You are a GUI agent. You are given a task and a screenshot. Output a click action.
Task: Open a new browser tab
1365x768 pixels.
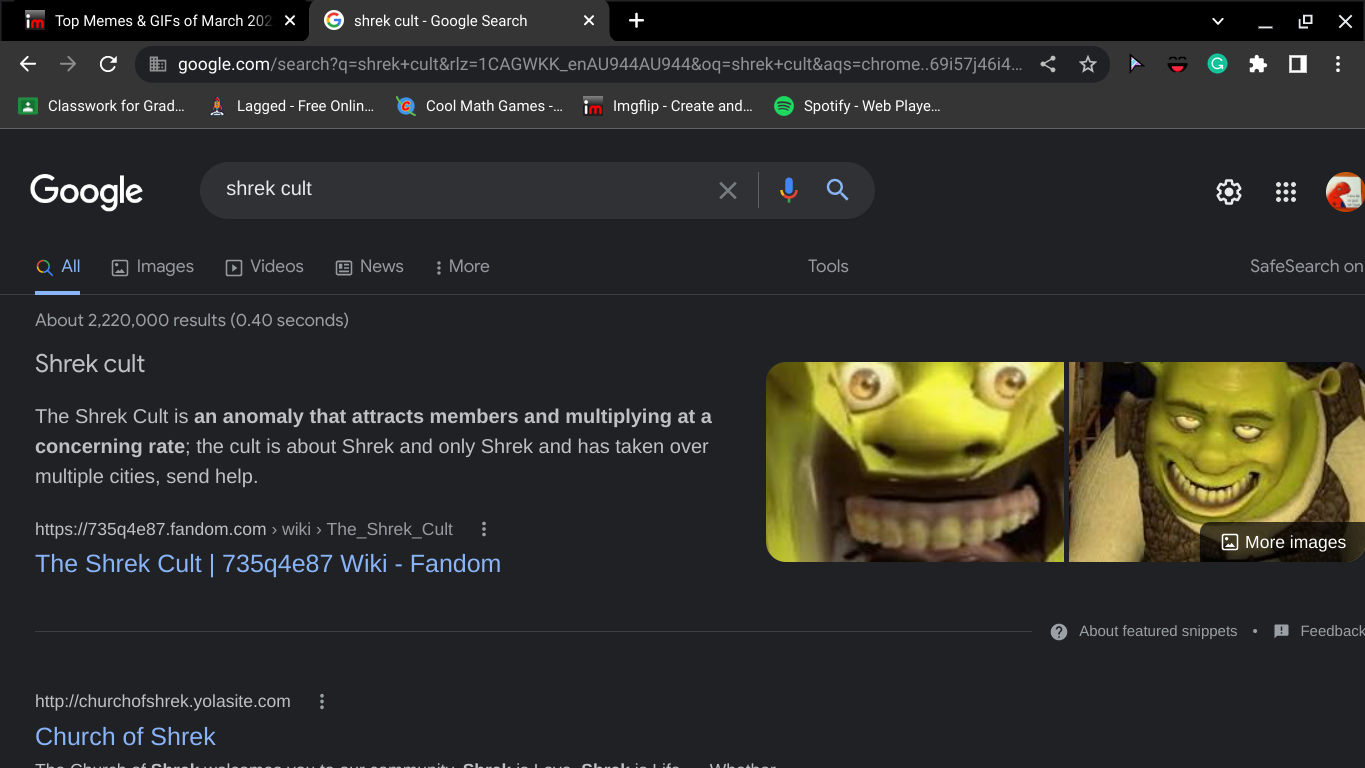click(x=636, y=20)
